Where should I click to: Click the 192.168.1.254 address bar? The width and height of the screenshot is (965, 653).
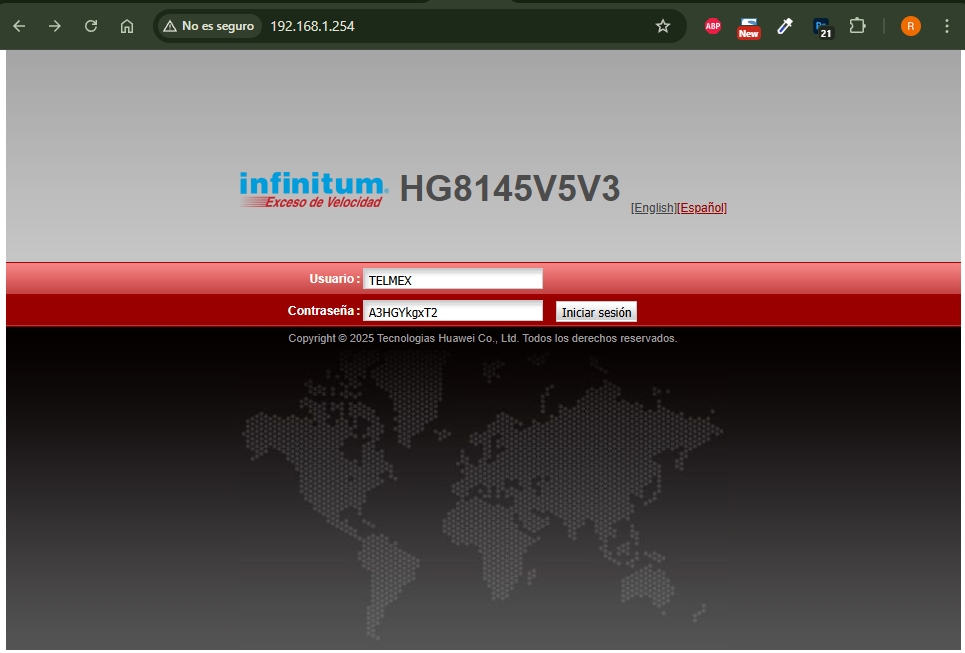coord(450,26)
